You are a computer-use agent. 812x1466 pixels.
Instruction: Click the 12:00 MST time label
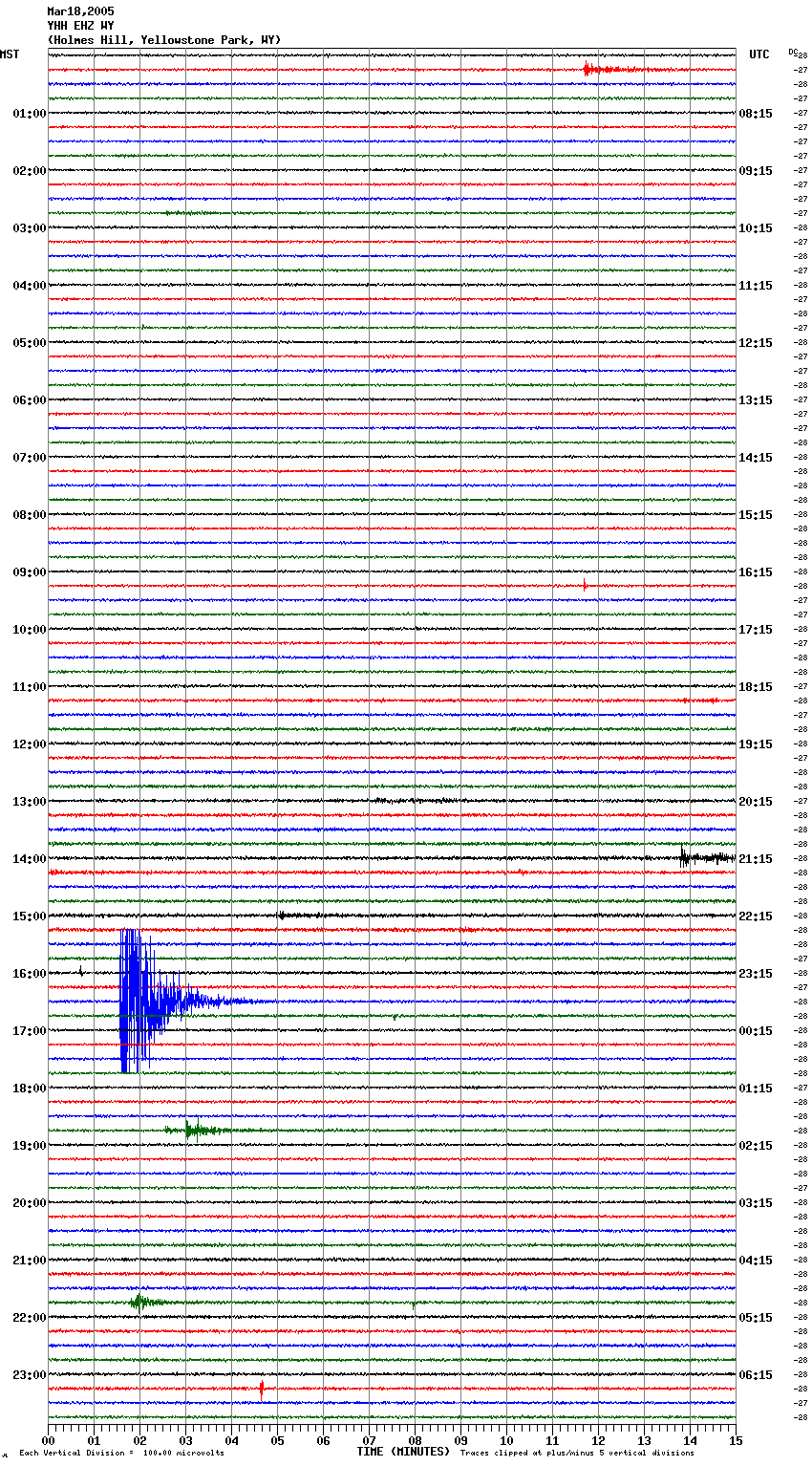click(x=30, y=744)
